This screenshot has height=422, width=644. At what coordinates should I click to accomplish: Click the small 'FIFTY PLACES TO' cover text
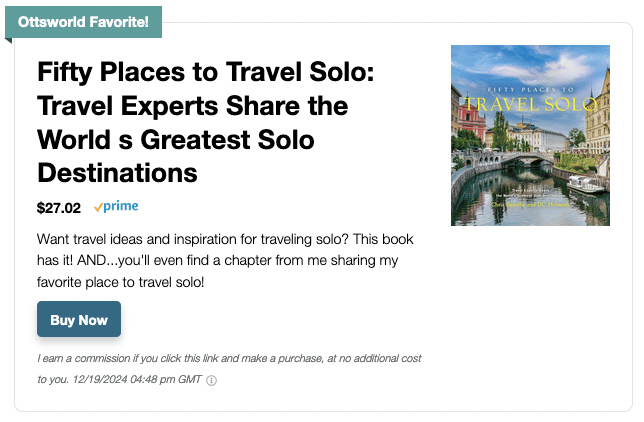(530, 90)
